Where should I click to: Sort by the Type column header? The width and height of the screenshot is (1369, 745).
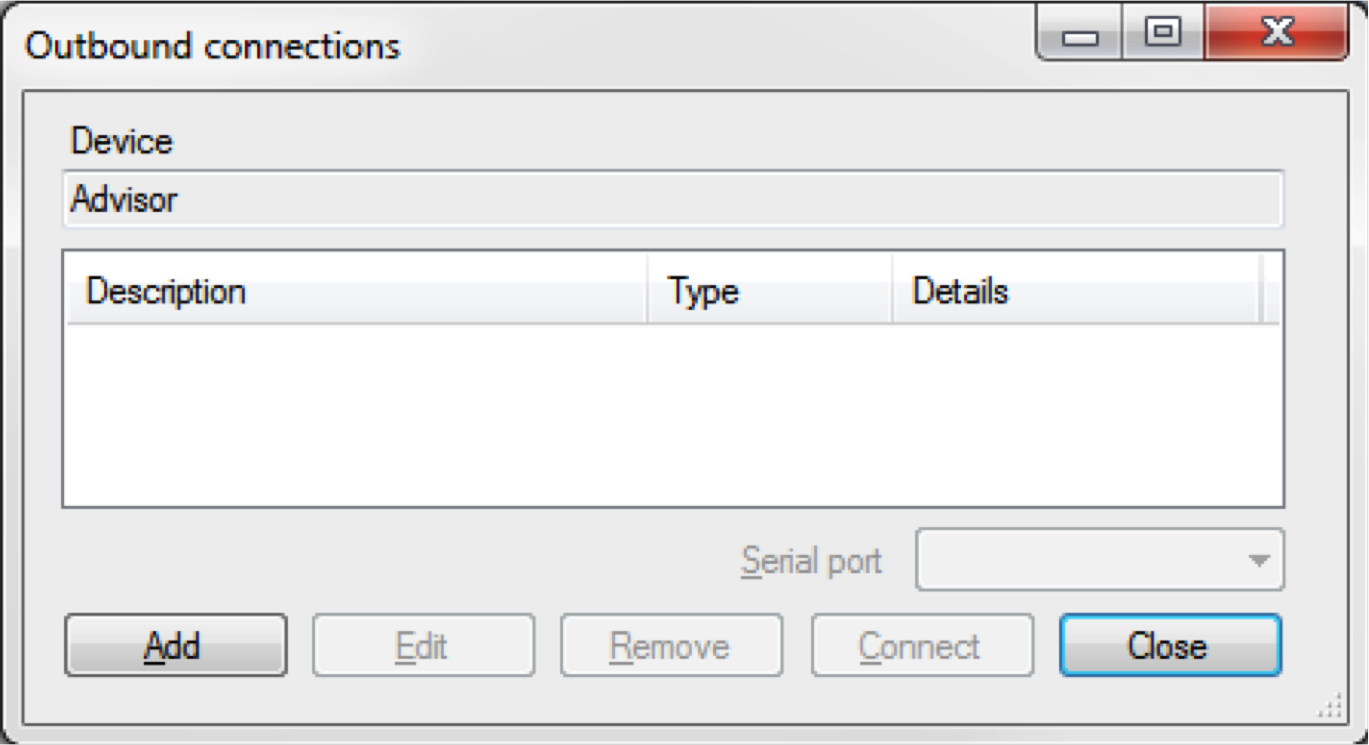pyautogui.click(x=768, y=292)
